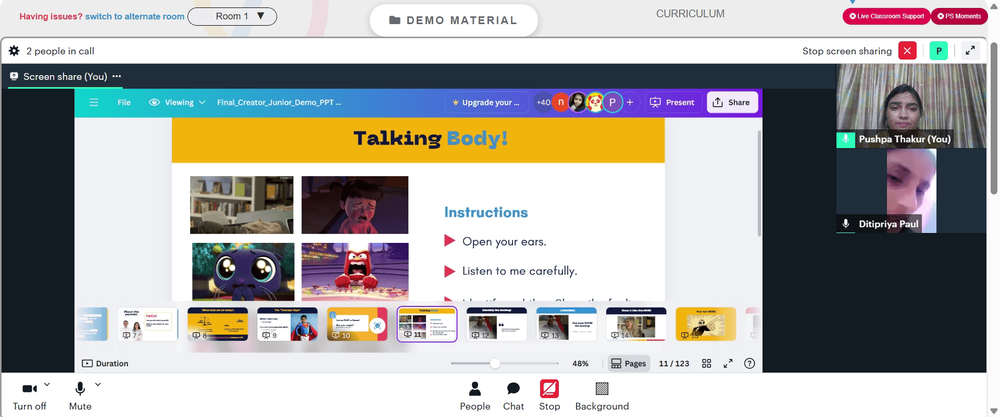Expand camera options chevron
This screenshot has width=1000, height=417.
click(x=47, y=384)
